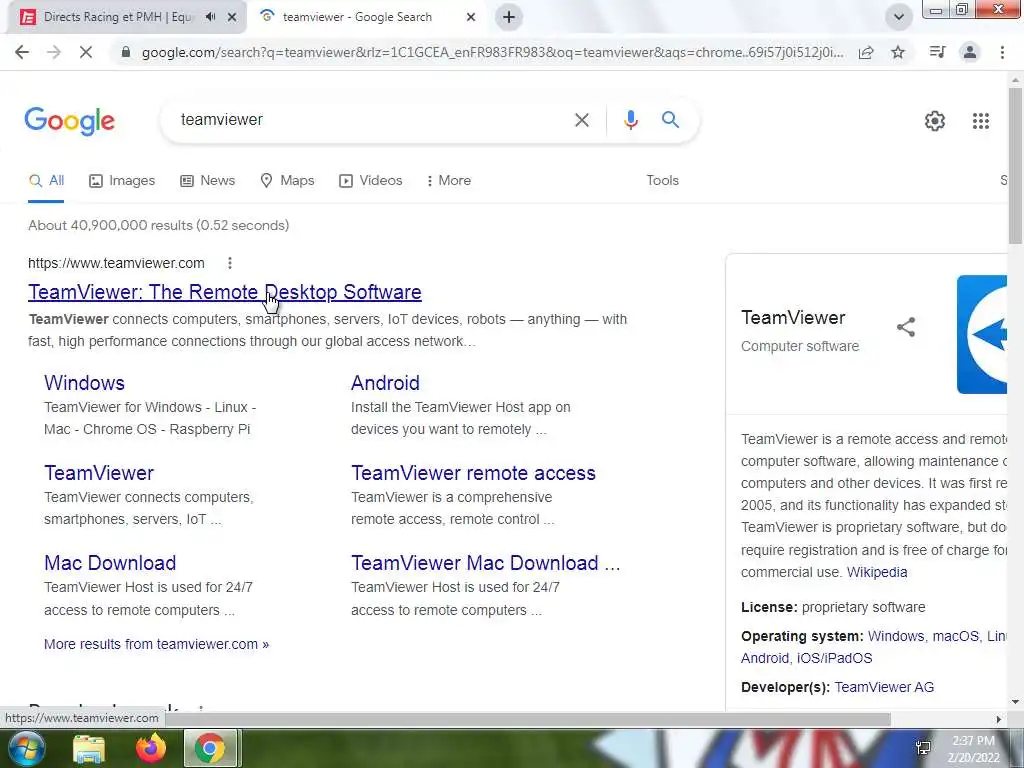1024x768 pixels.
Task: Switch to News results
Action: [x=208, y=181]
